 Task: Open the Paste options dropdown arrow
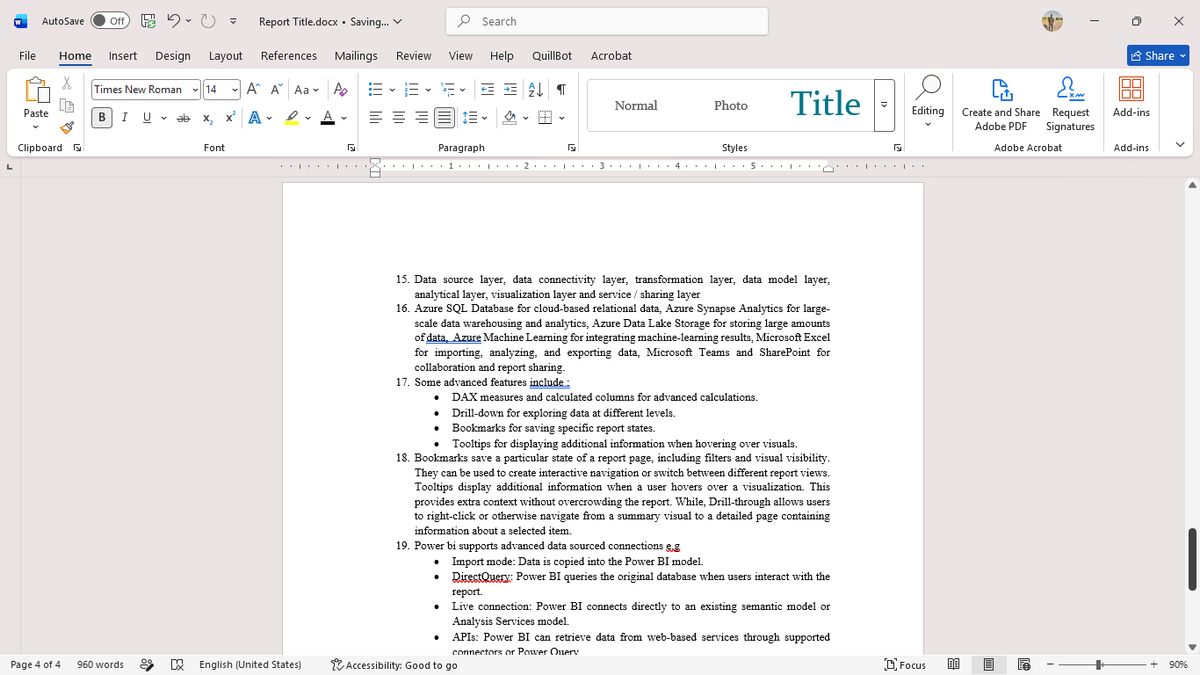tap(35, 127)
